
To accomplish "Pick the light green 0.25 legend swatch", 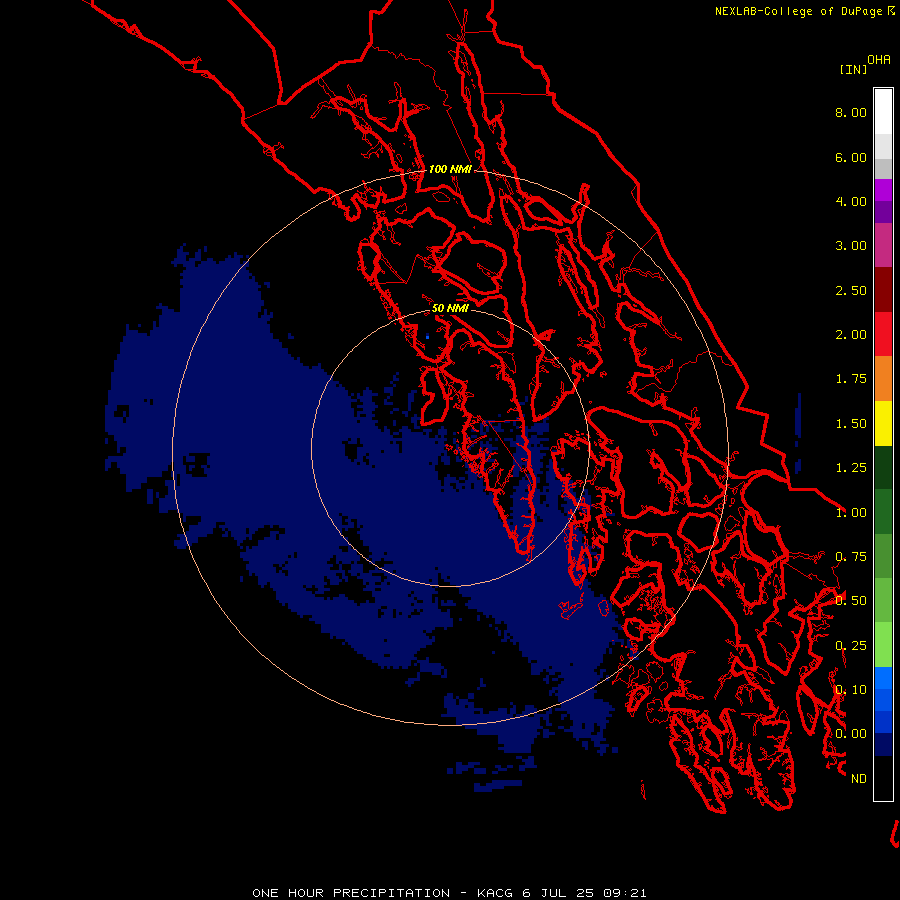I will point(883,645).
